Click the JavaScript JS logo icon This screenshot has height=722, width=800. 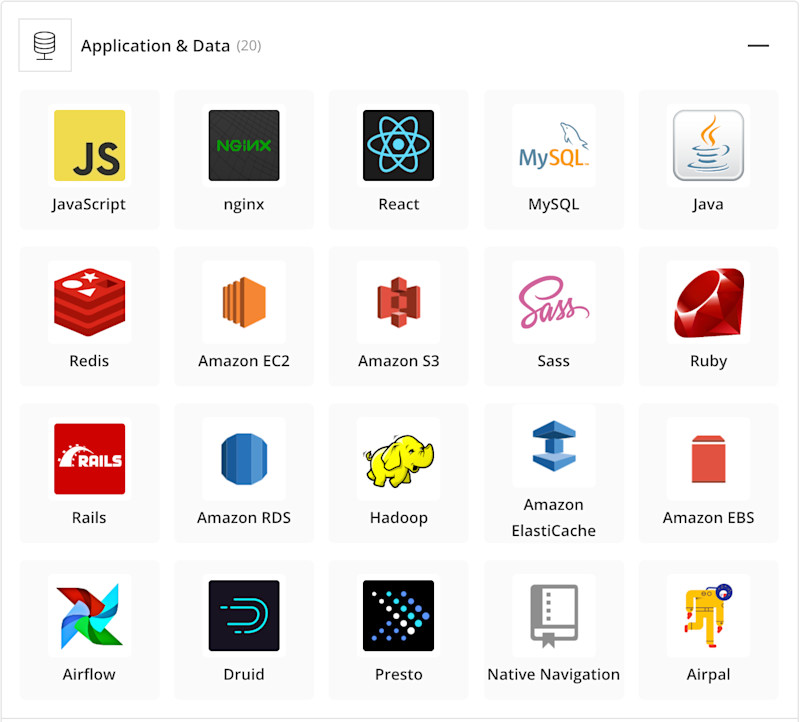[89, 145]
